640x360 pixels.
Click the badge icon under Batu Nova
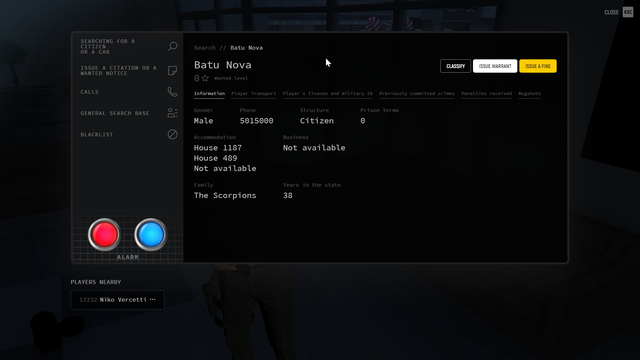point(197,78)
